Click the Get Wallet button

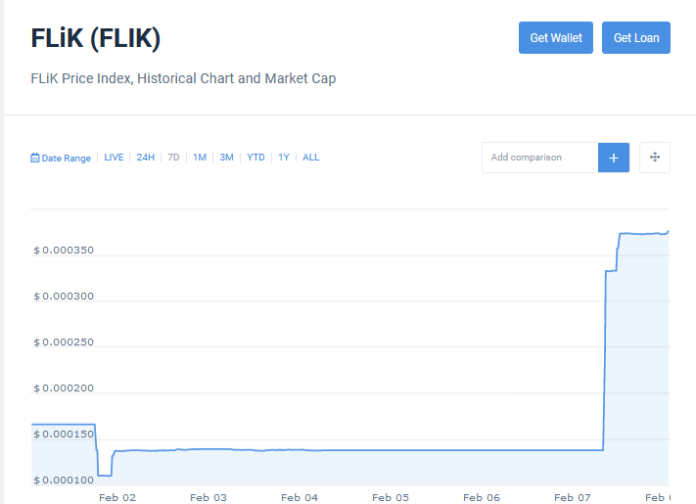[x=556, y=38]
